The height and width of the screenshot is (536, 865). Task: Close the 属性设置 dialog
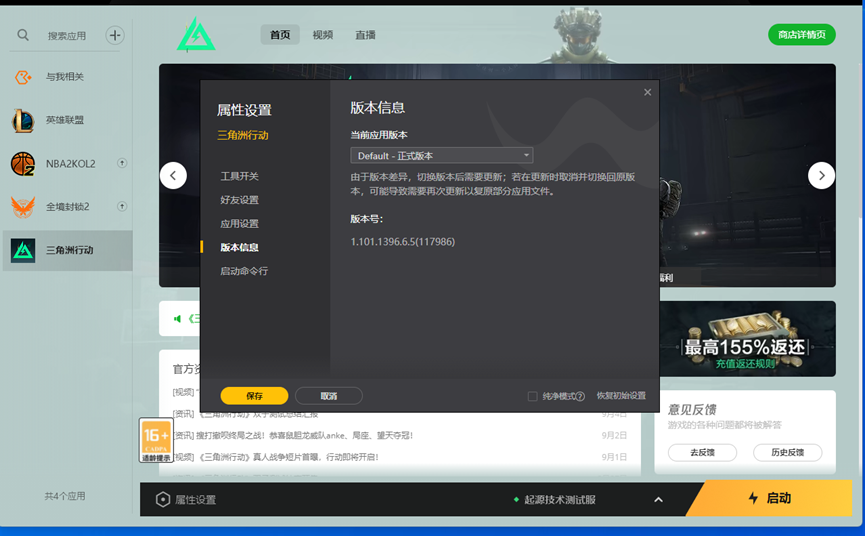point(648,92)
